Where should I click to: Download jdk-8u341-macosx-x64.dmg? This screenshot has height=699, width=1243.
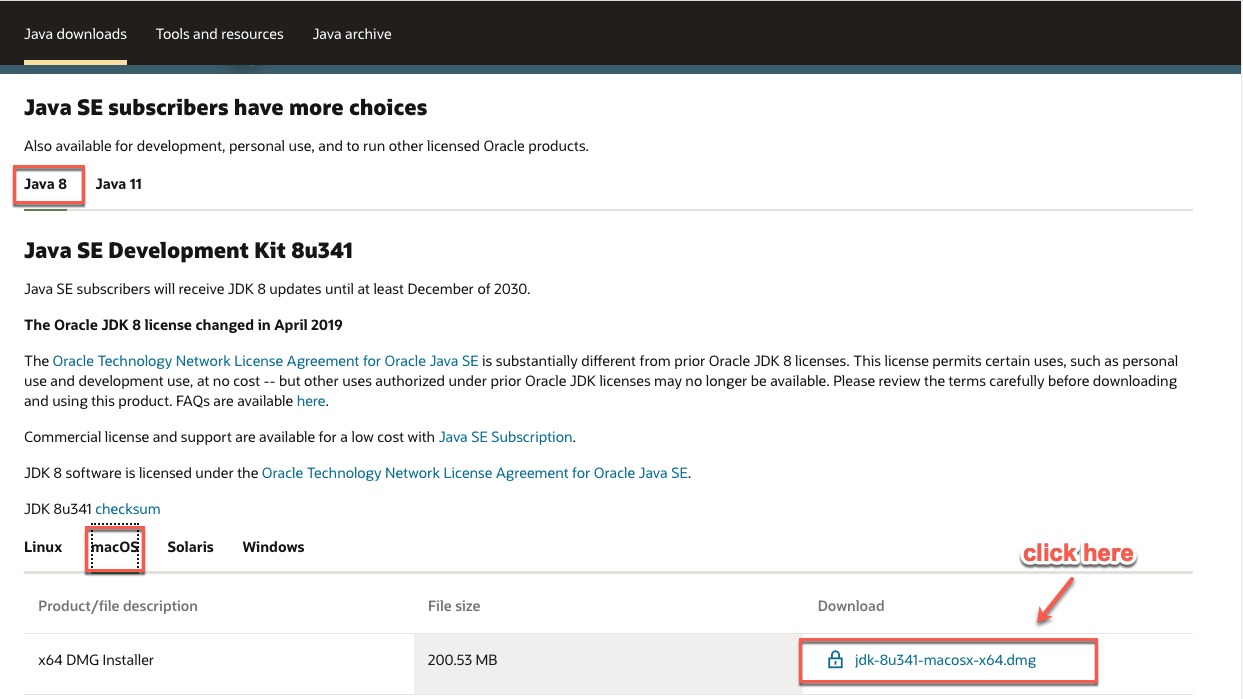(x=945, y=660)
